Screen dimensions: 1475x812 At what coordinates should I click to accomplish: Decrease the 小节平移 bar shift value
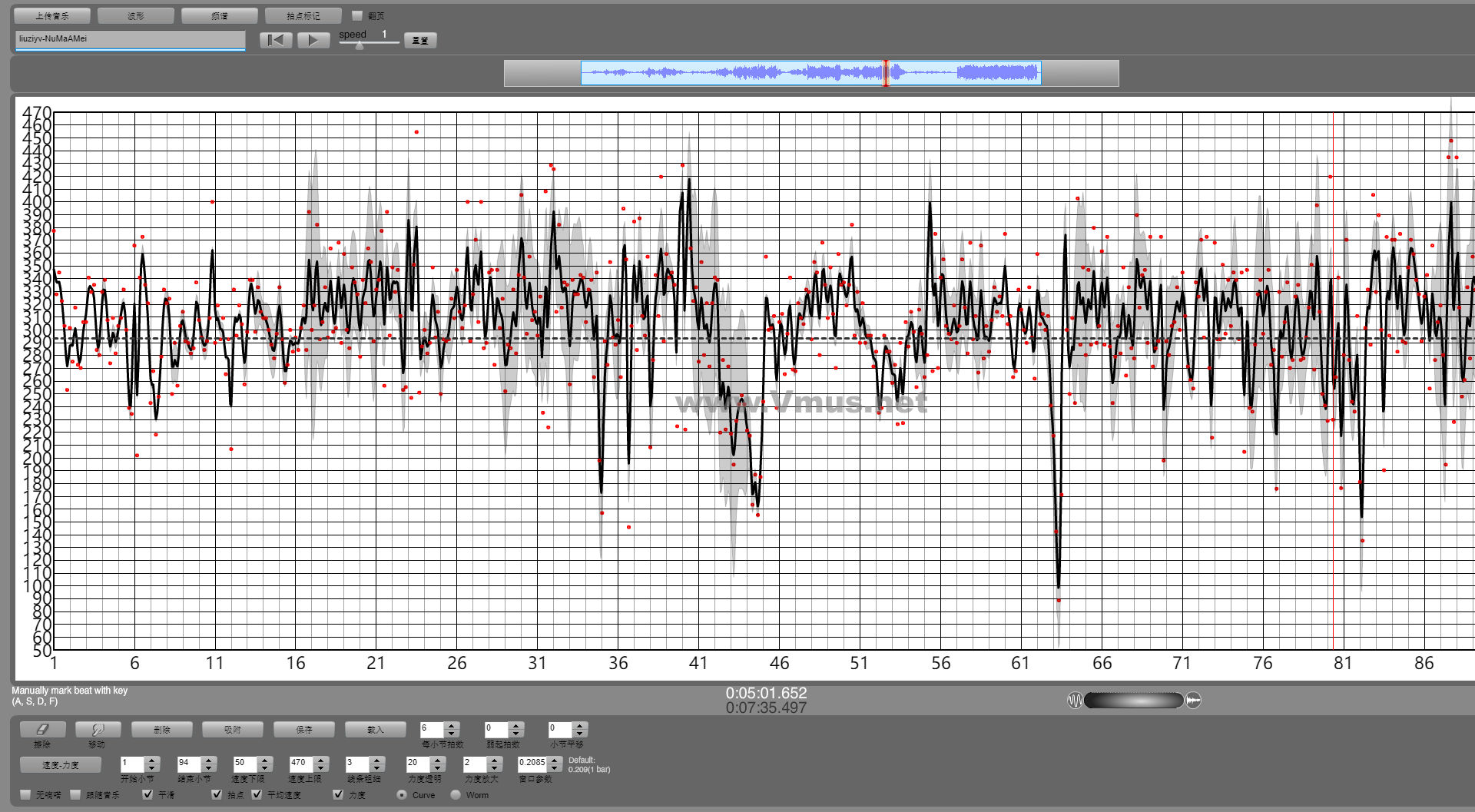581,733
